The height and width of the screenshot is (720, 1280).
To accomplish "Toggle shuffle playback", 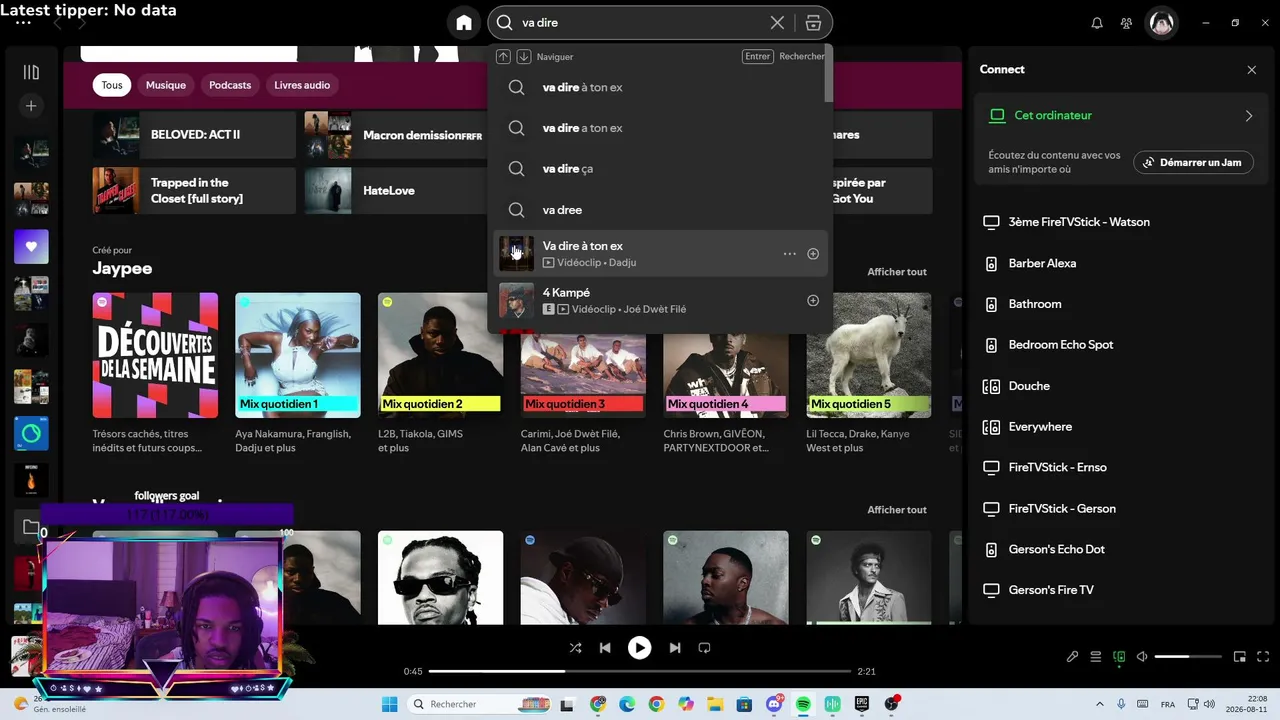I will pyautogui.click(x=575, y=648).
